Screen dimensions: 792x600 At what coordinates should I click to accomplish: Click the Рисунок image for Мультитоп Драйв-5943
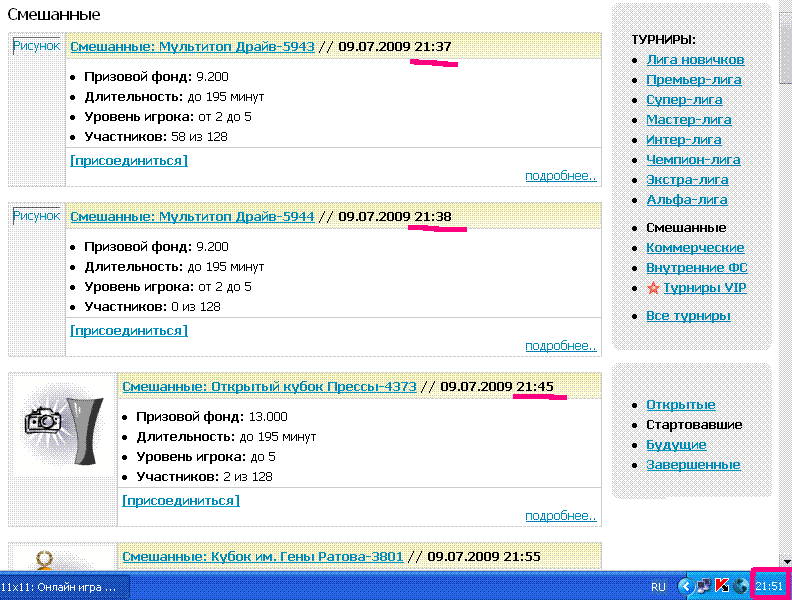click(x=37, y=46)
